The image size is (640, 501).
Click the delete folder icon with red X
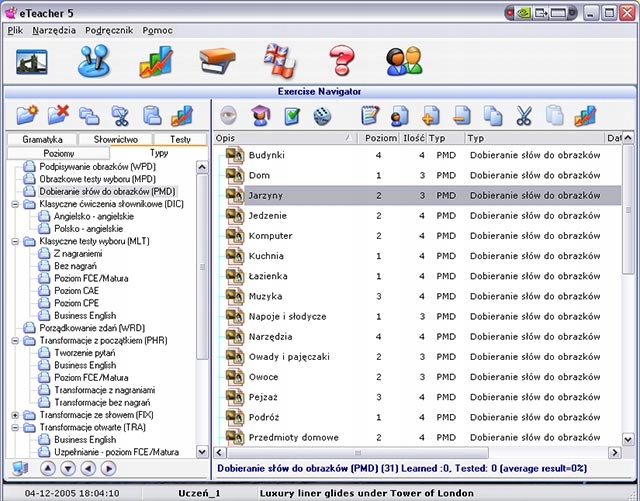point(58,116)
